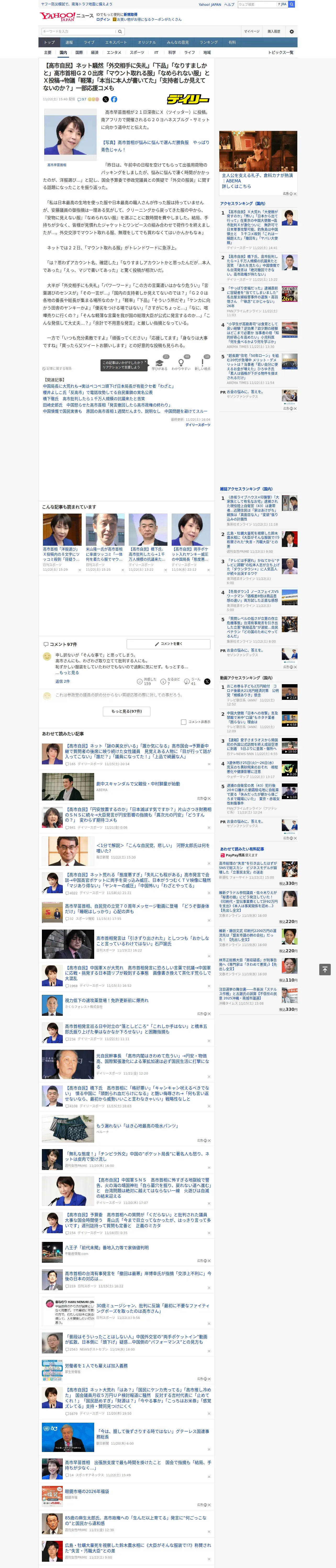Image resolution: width=336 pixels, height=1568 pixels.
Task: Open the スポーツ category
Action: coord(137,53)
